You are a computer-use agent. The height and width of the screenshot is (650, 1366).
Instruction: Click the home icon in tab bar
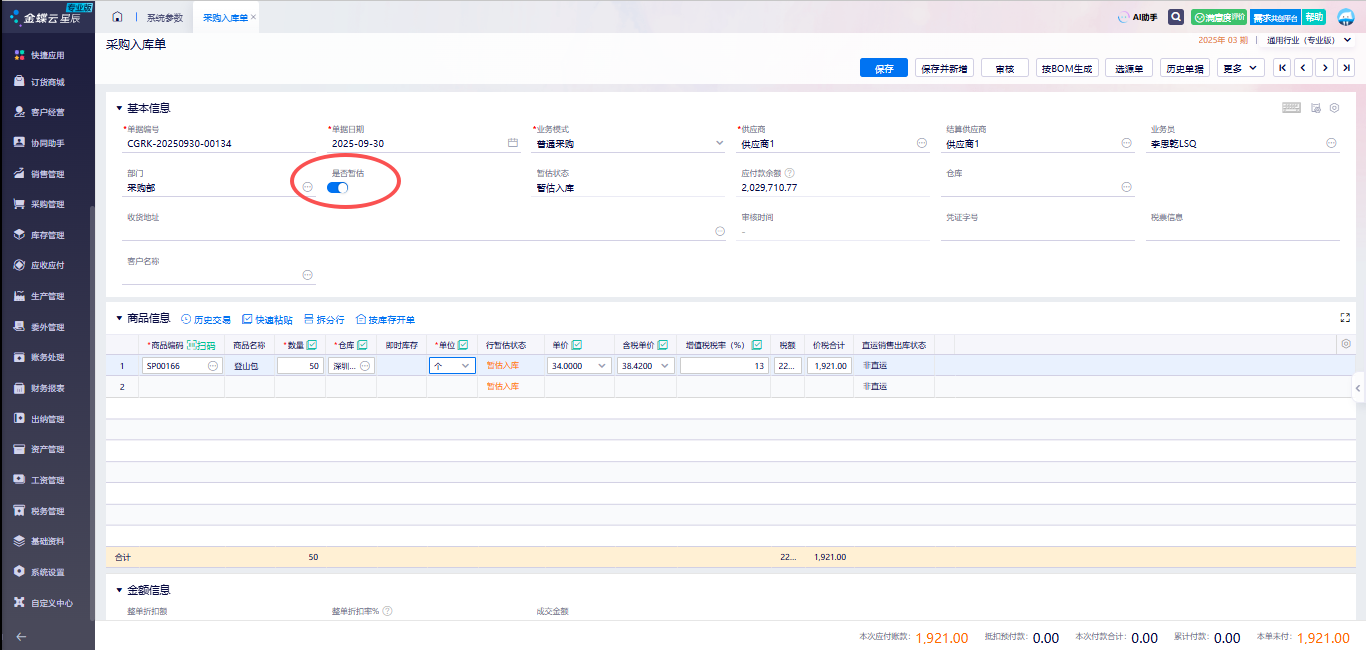(x=118, y=17)
